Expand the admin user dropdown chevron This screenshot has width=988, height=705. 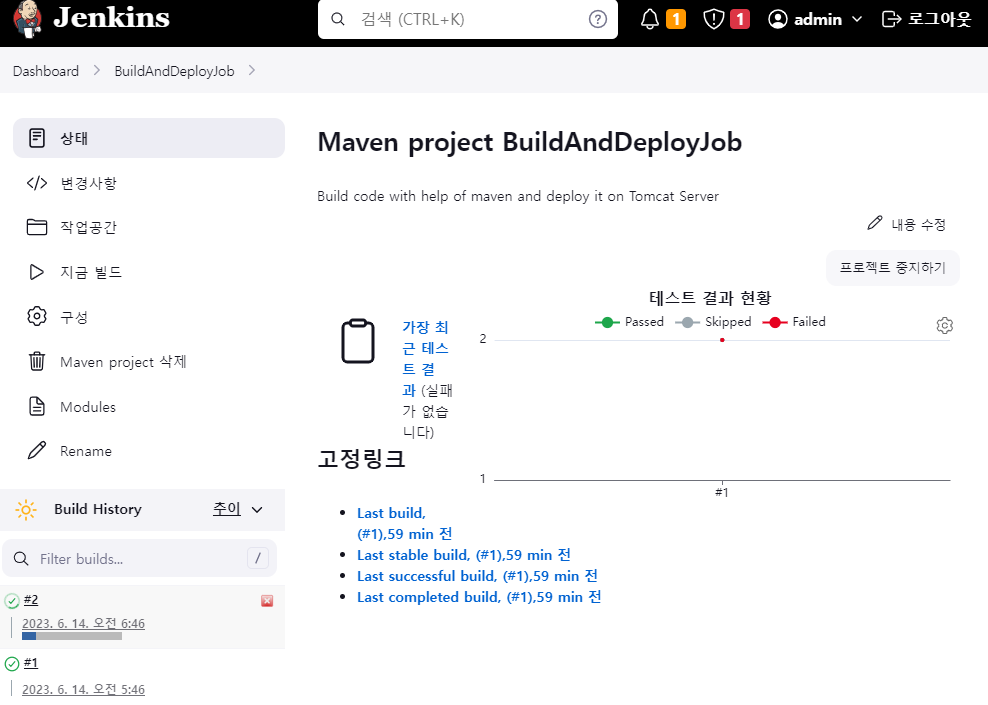tap(857, 19)
